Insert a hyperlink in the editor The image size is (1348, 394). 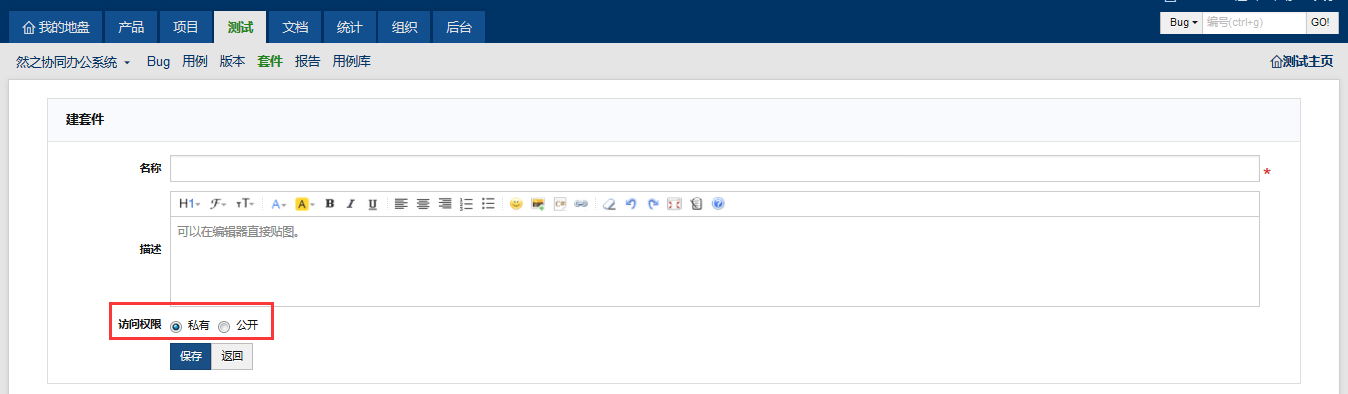tap(581, 204)
